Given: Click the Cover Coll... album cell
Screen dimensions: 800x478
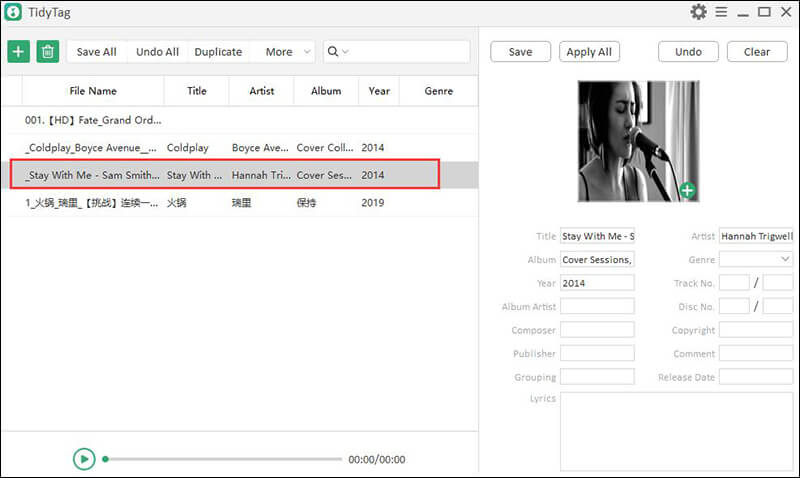Looking at the screenshot, I should (325, 147).
